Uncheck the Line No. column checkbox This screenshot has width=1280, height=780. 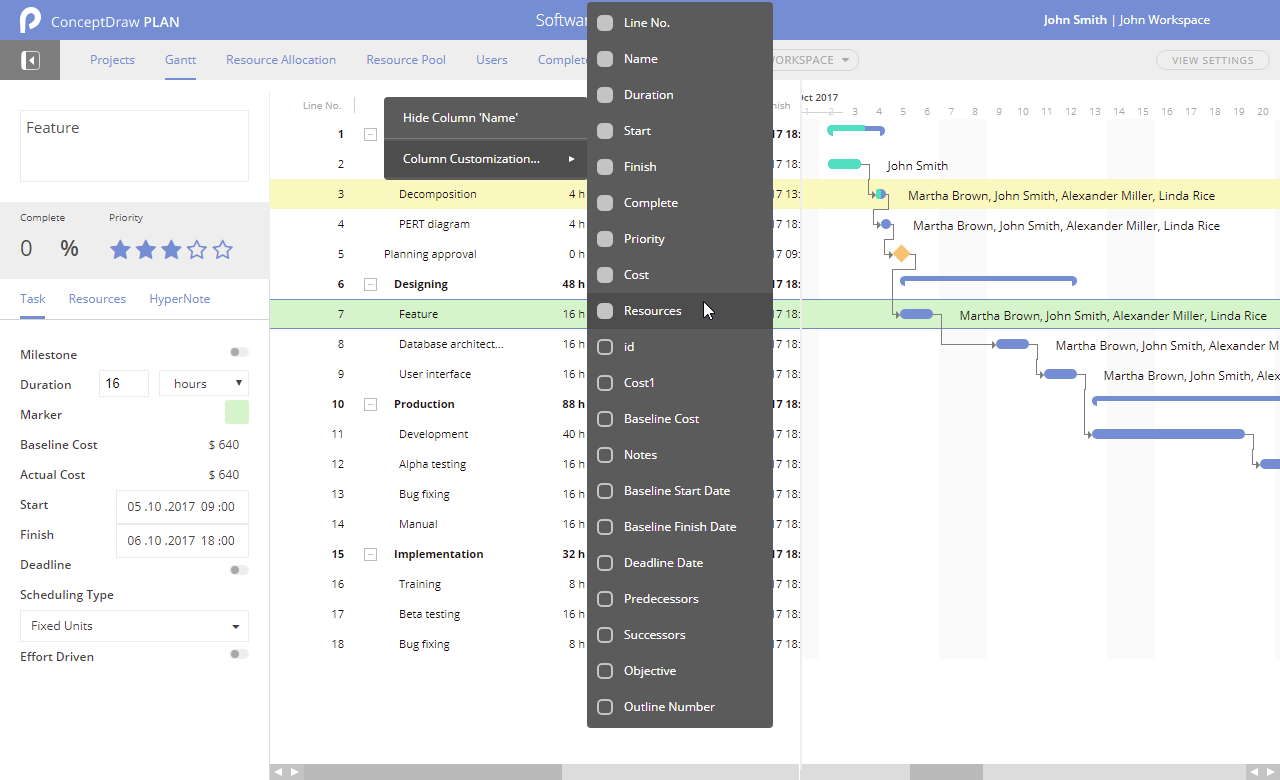tap(605, 23)
